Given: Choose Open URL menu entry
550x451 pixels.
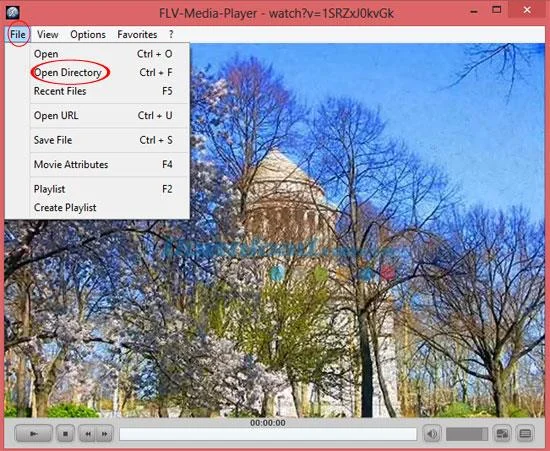Looking at the screenshot, I should click(109, 115).
